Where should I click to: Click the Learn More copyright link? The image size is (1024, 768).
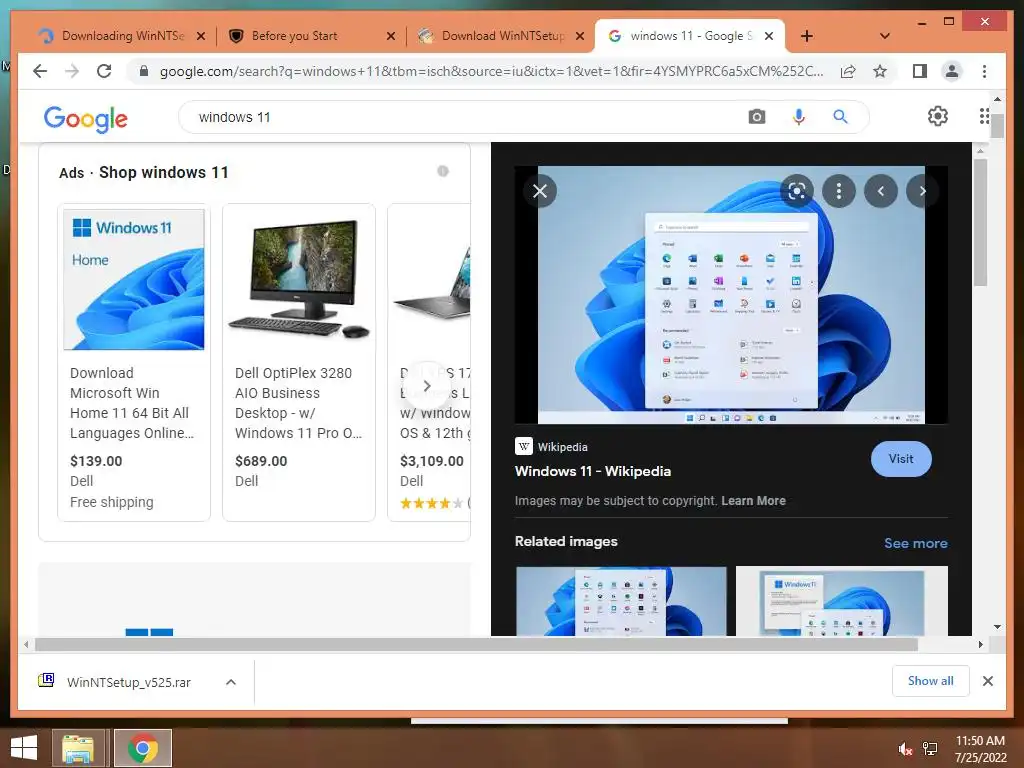[753, 501]
